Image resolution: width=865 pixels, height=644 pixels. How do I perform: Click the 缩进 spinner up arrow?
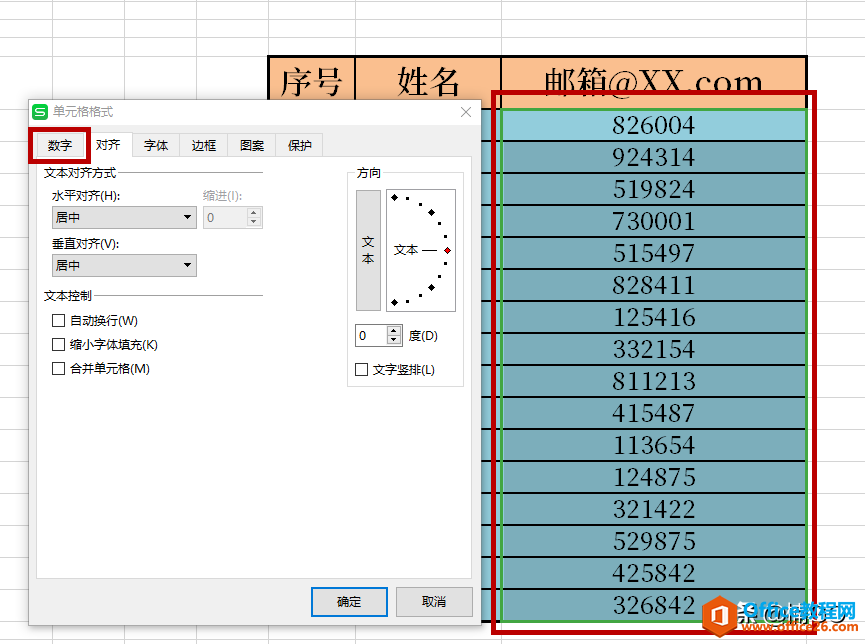tap(254, 212)
